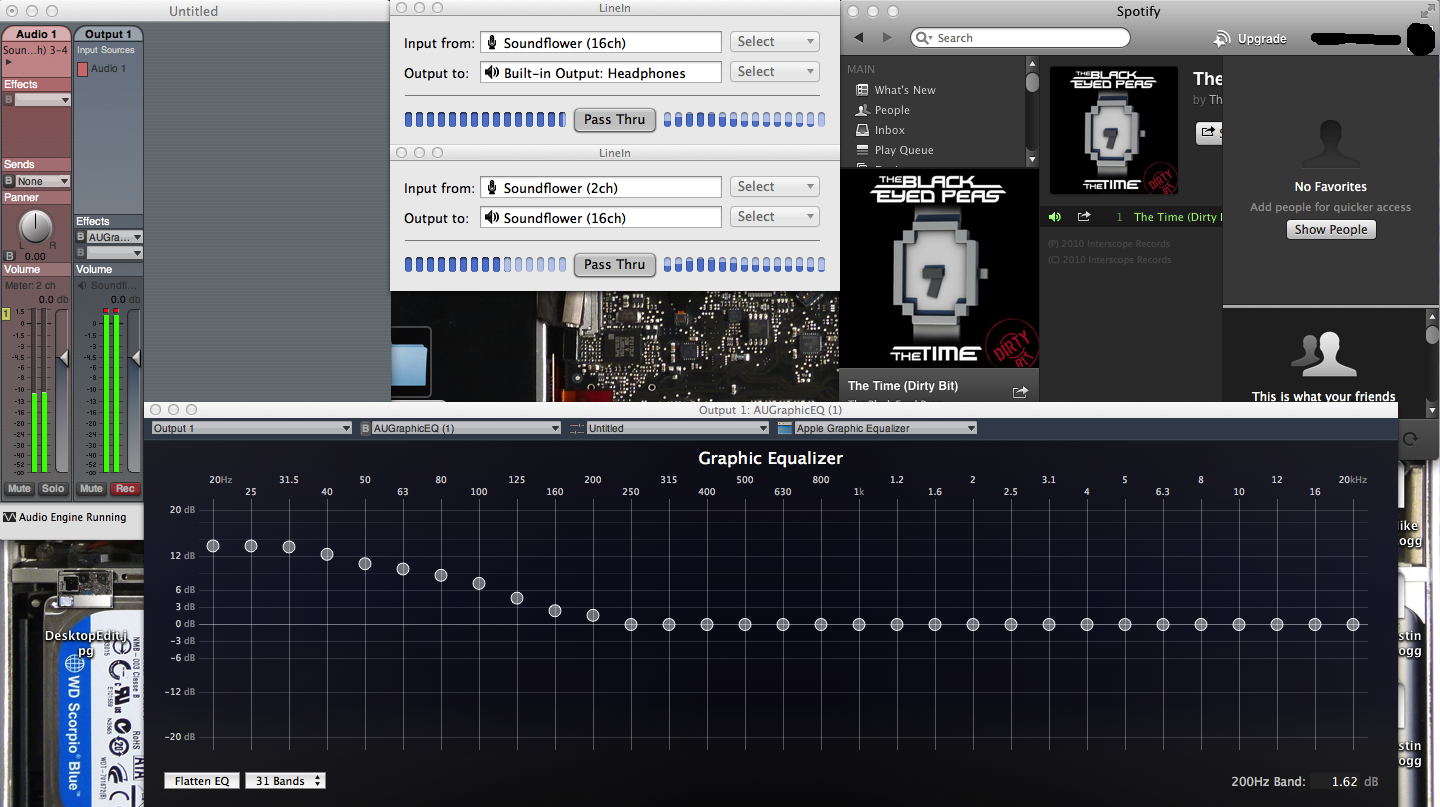Click the Show People button
Image resolution: width=1440 pixels, height=807 pixels.
1331,229
